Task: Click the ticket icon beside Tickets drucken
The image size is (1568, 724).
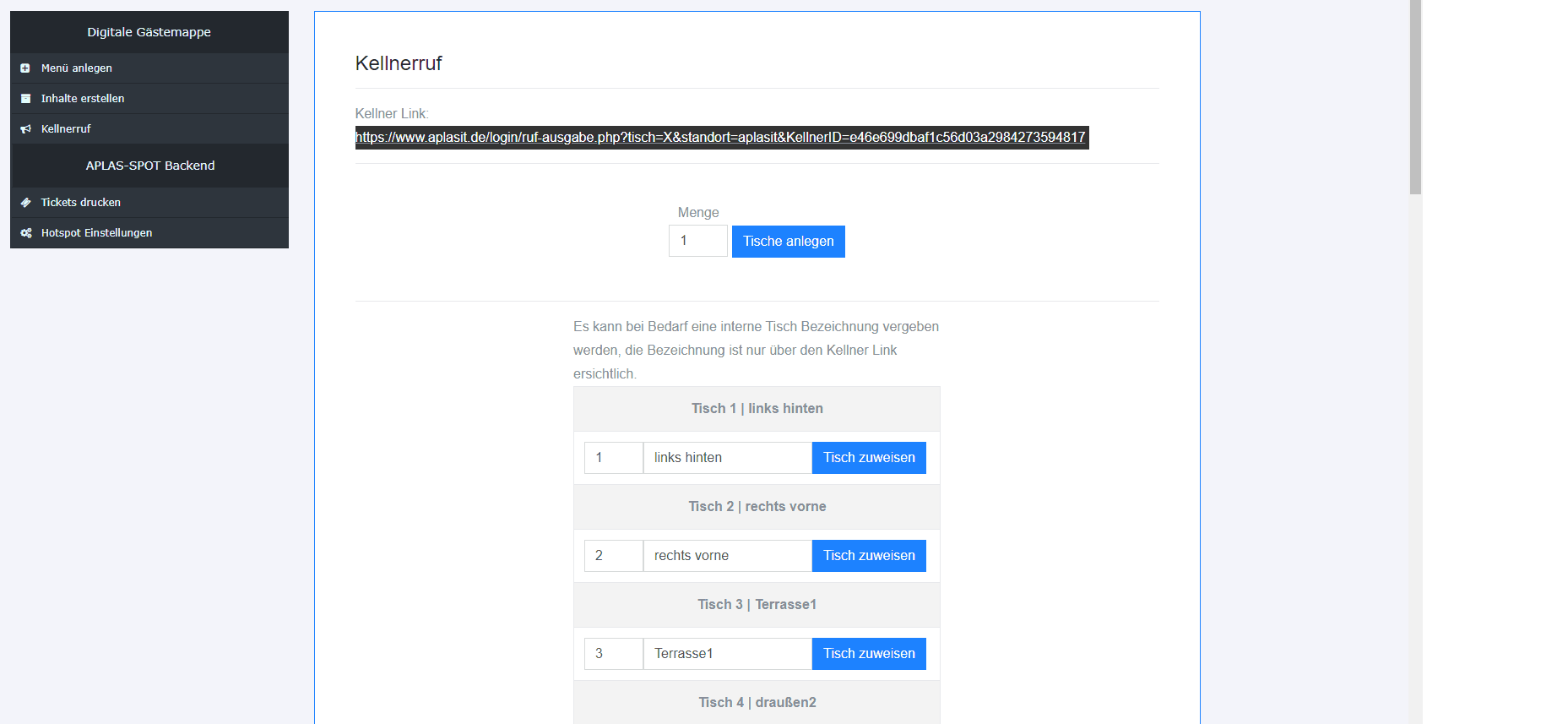Action: click(x=25, y=203)
